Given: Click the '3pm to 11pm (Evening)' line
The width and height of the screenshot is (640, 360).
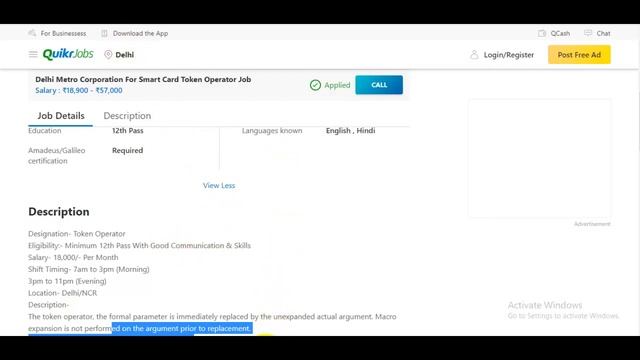Looking at the screenshot, I should click(x=67, y=281).
